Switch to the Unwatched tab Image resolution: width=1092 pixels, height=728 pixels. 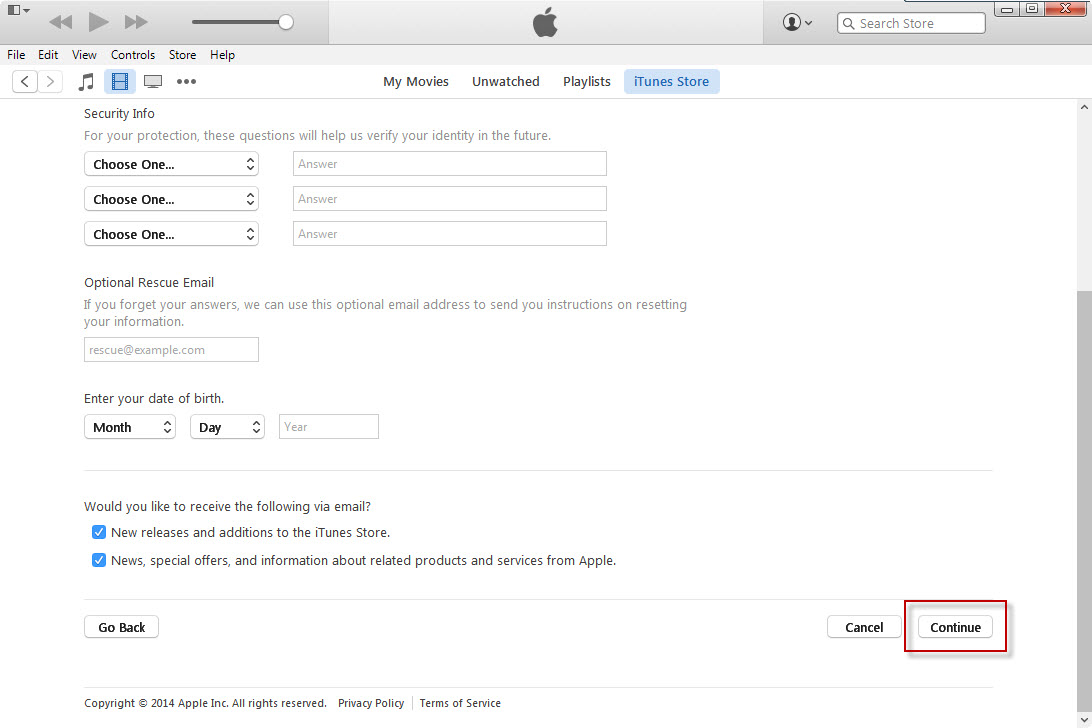coord(506,82)
